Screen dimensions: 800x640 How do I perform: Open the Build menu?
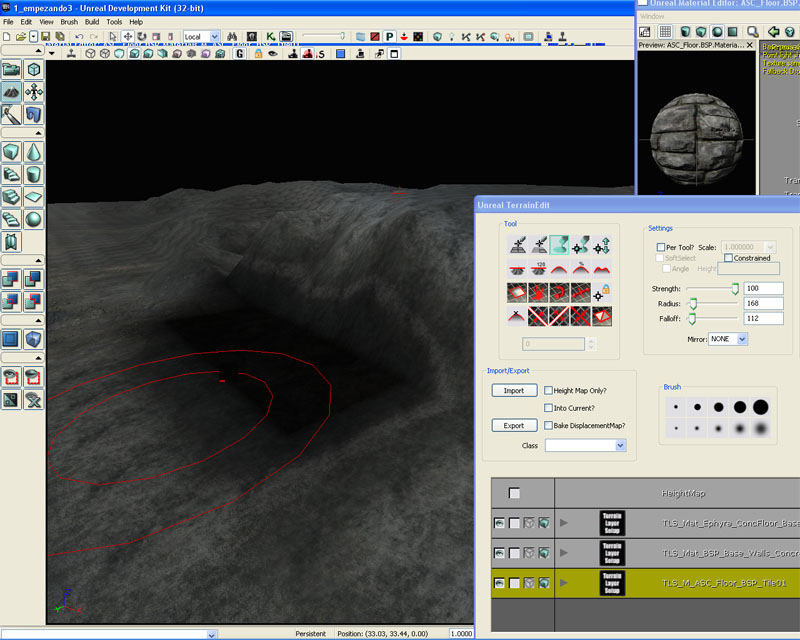point(92,22)
